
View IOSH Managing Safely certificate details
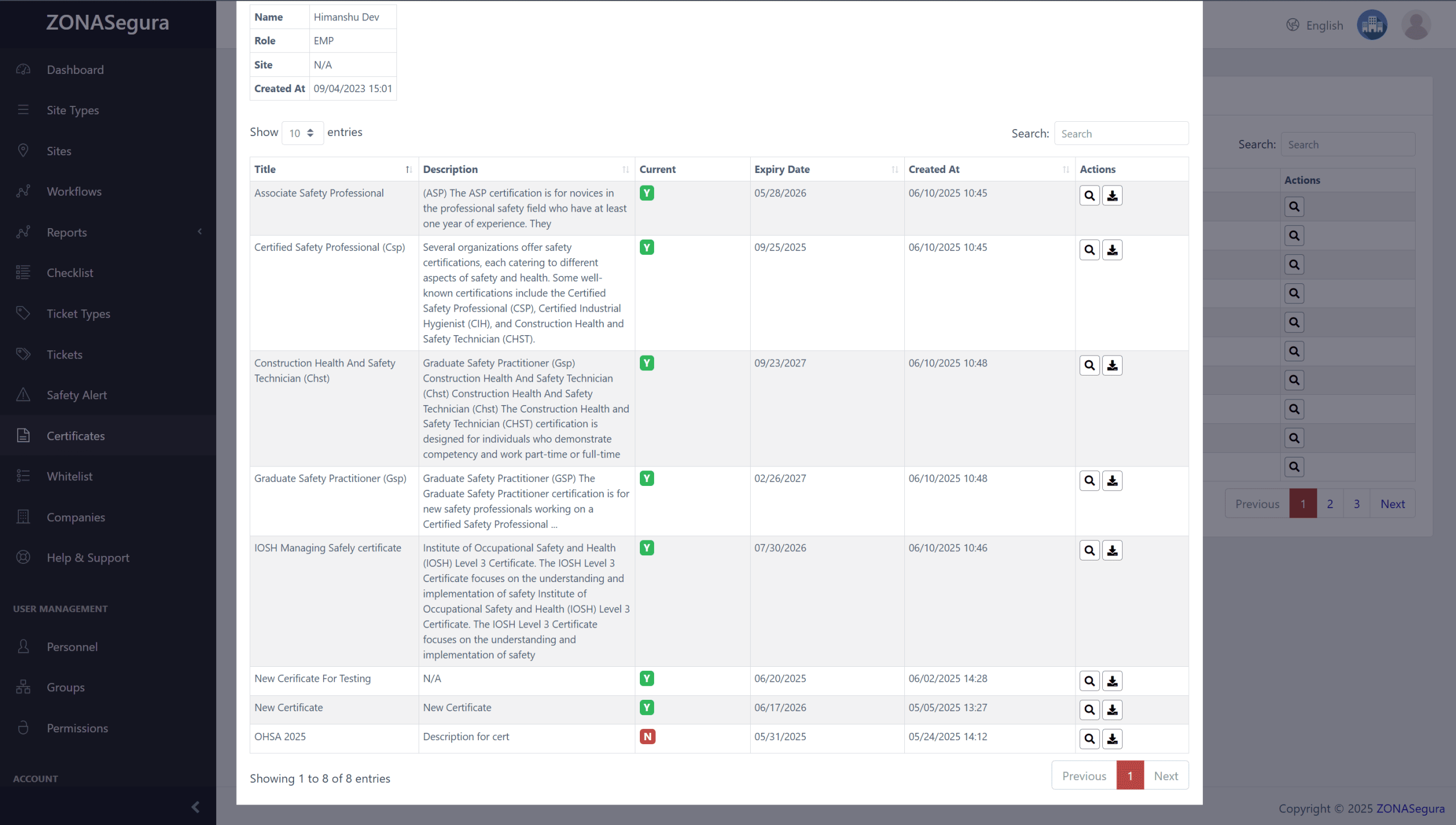1089,550
